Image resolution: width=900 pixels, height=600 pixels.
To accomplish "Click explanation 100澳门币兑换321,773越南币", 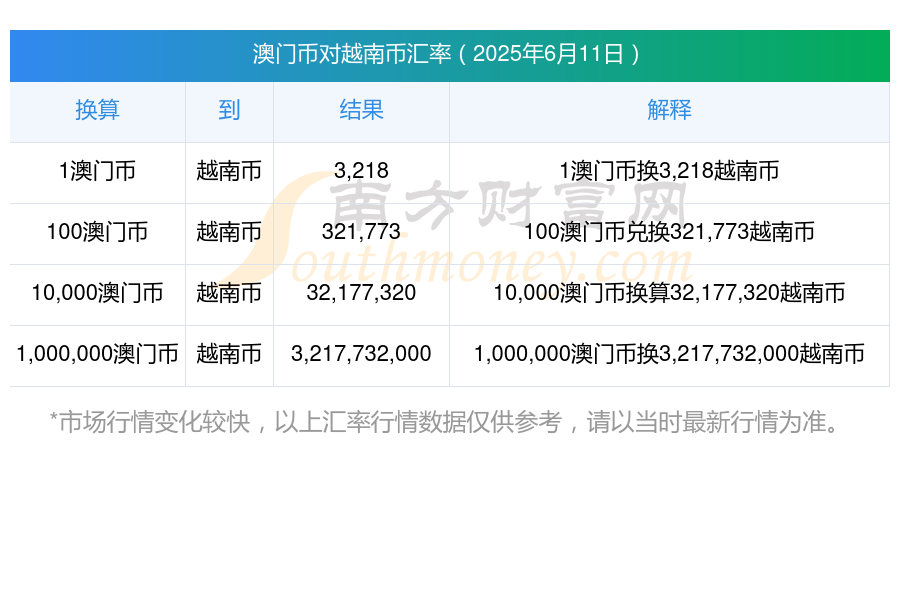I will point(669,232).
